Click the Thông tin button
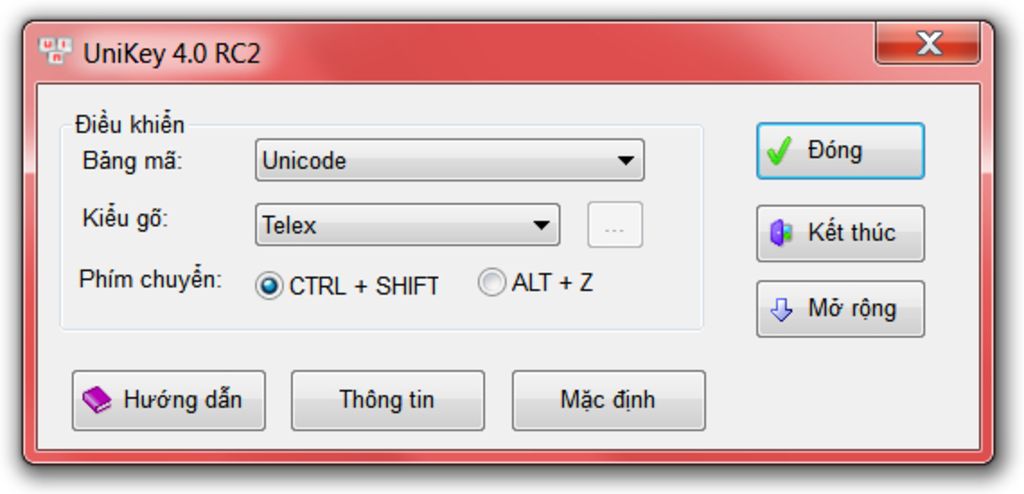Screen dimensions: 1024x494 point(387,400)
